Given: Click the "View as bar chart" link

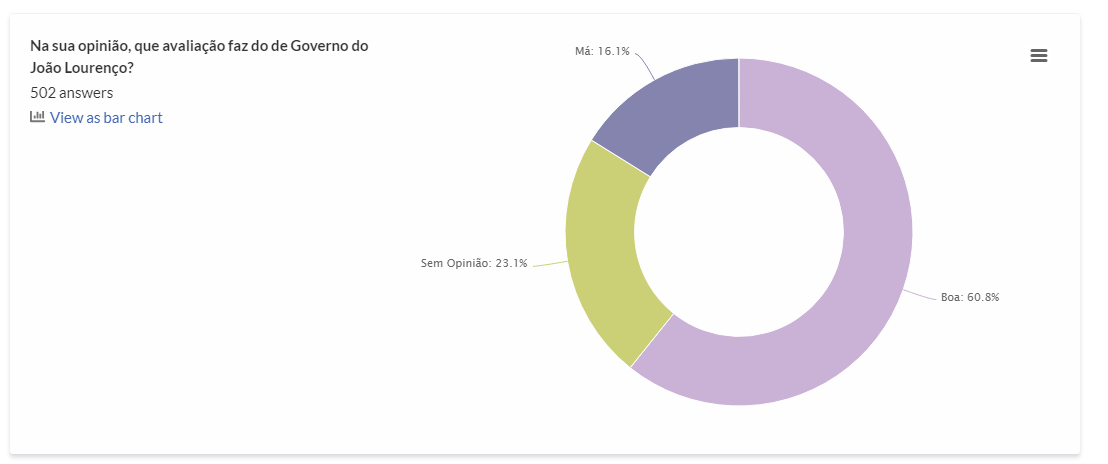Looking at the screenshot, I should click(106, 118).
